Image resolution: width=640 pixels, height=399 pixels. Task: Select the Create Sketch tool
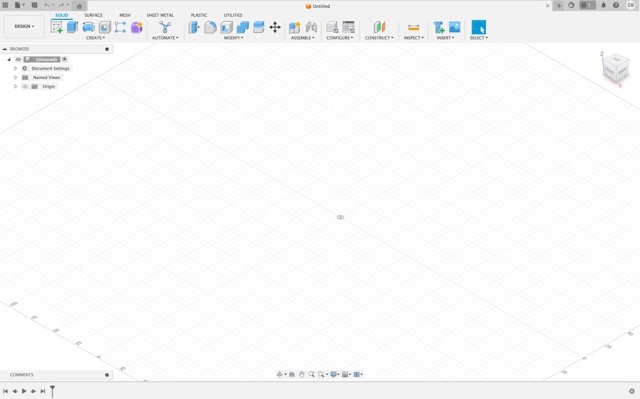pyautogui.click(x=56, y=27)
